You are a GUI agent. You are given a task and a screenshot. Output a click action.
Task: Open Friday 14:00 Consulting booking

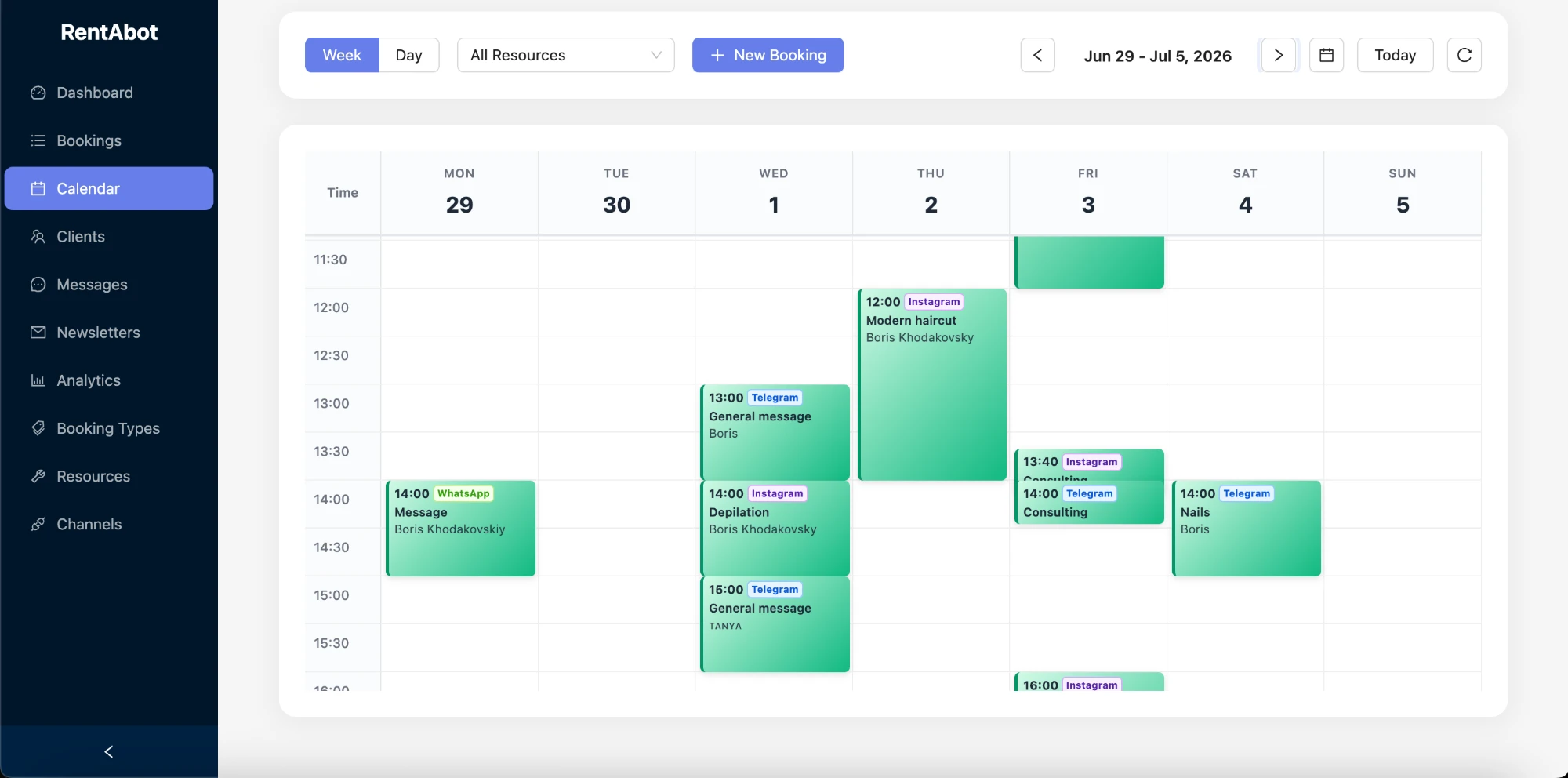[1089, 503]
